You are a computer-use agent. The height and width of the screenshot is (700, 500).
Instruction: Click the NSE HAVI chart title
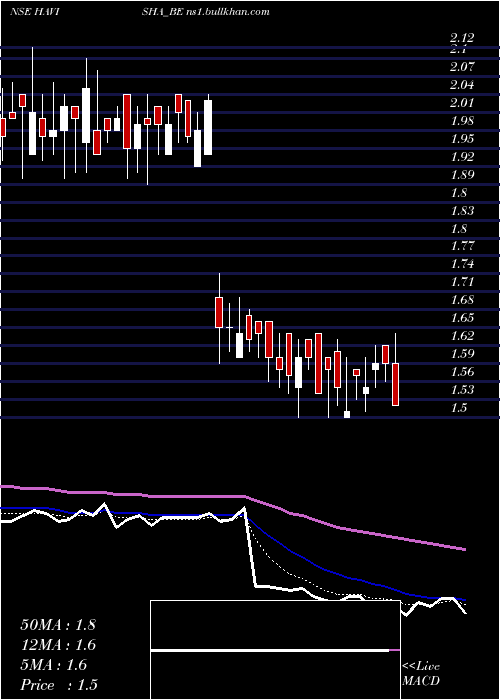pos(35,12)
